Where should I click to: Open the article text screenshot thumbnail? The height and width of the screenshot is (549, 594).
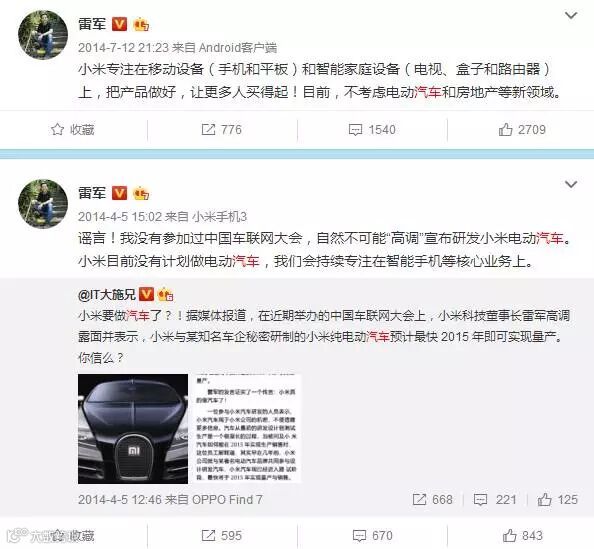245,429
